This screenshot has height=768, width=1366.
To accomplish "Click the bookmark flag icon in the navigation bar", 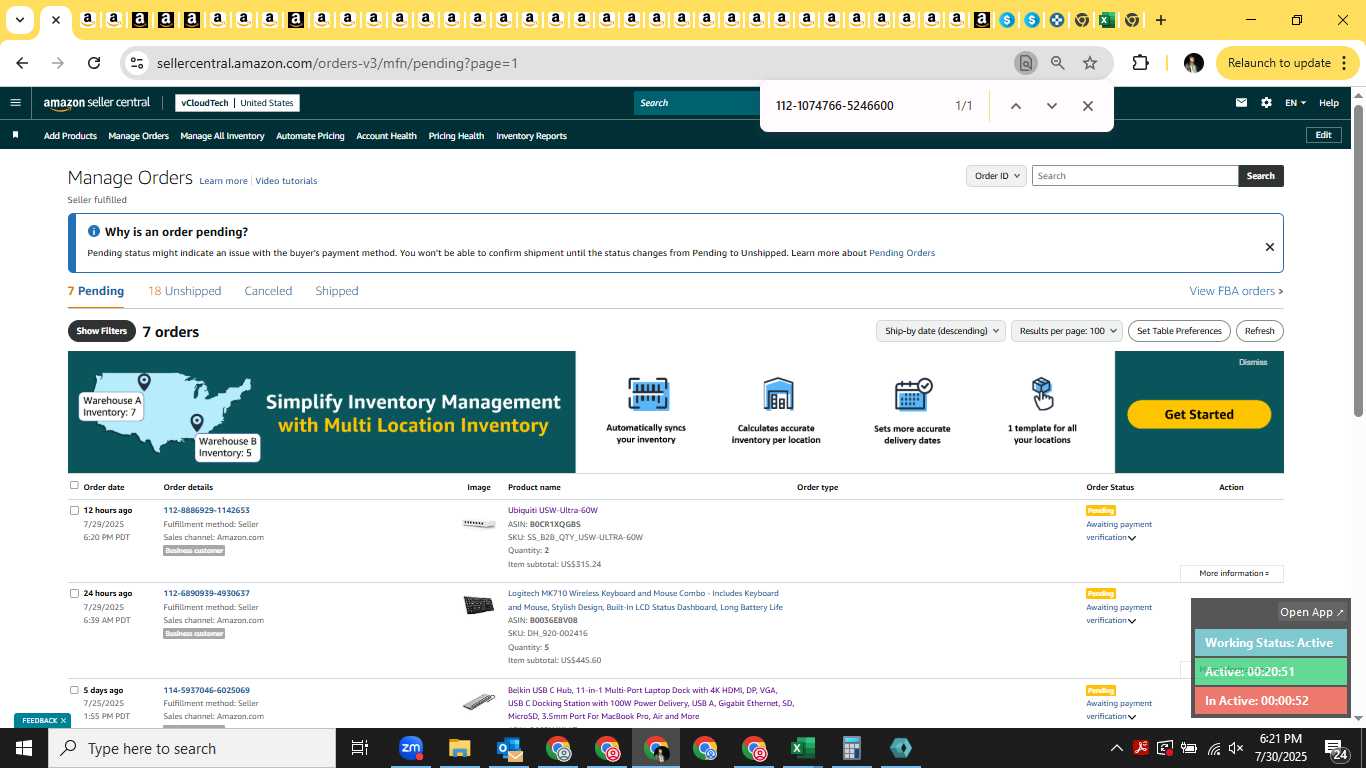I will point(15,135).
